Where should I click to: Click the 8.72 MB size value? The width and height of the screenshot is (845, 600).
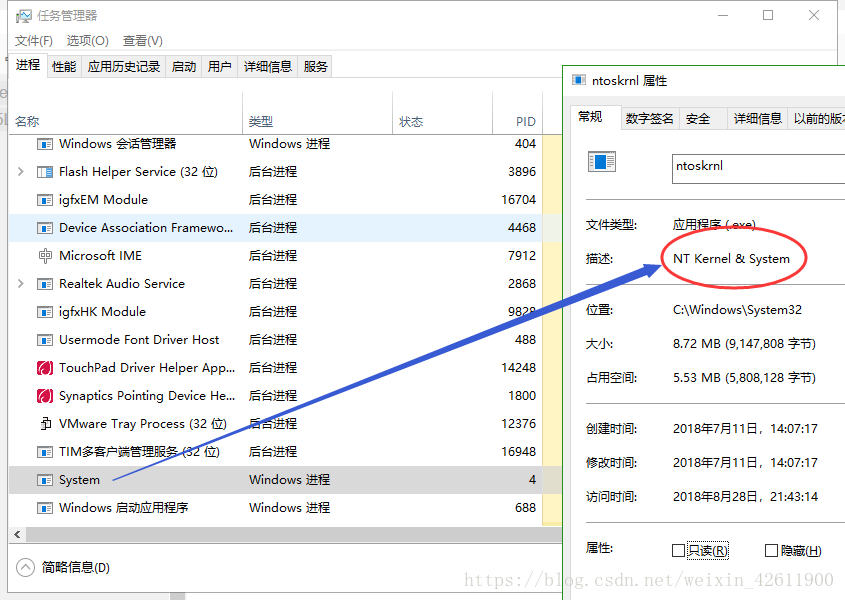(x=744, y=344)
